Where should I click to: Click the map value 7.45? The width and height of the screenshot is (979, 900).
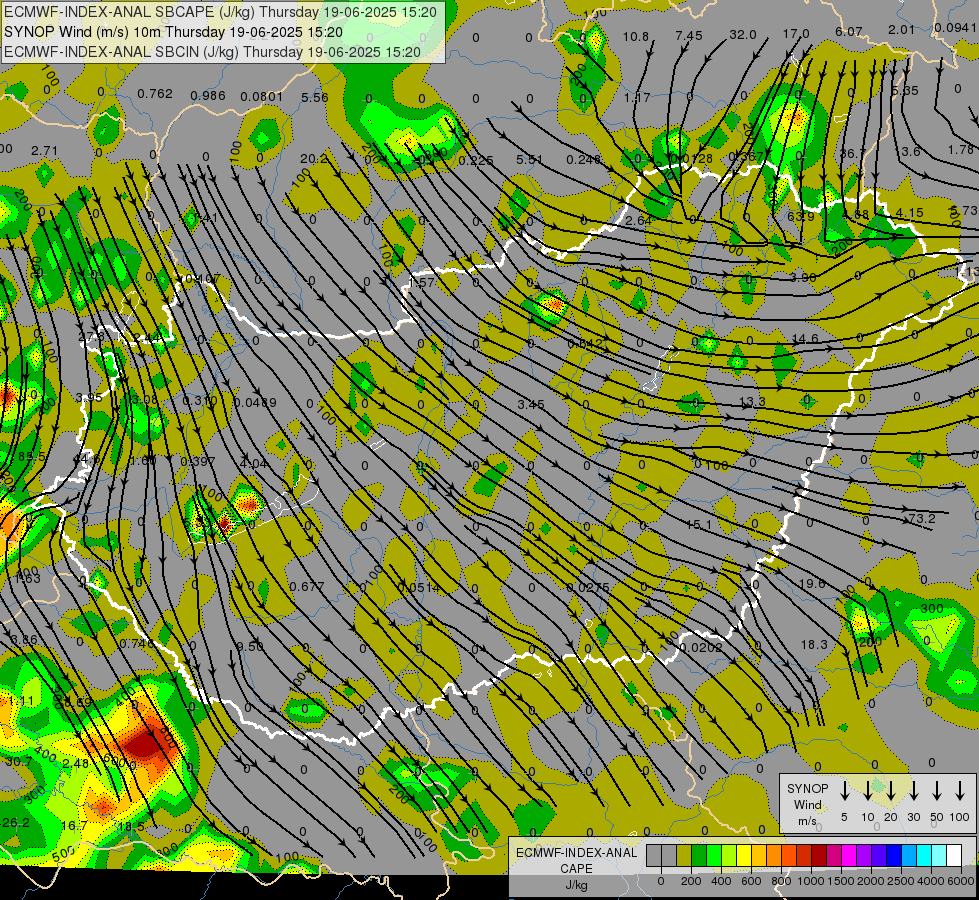pyautogui.click(x=689, y=36)
